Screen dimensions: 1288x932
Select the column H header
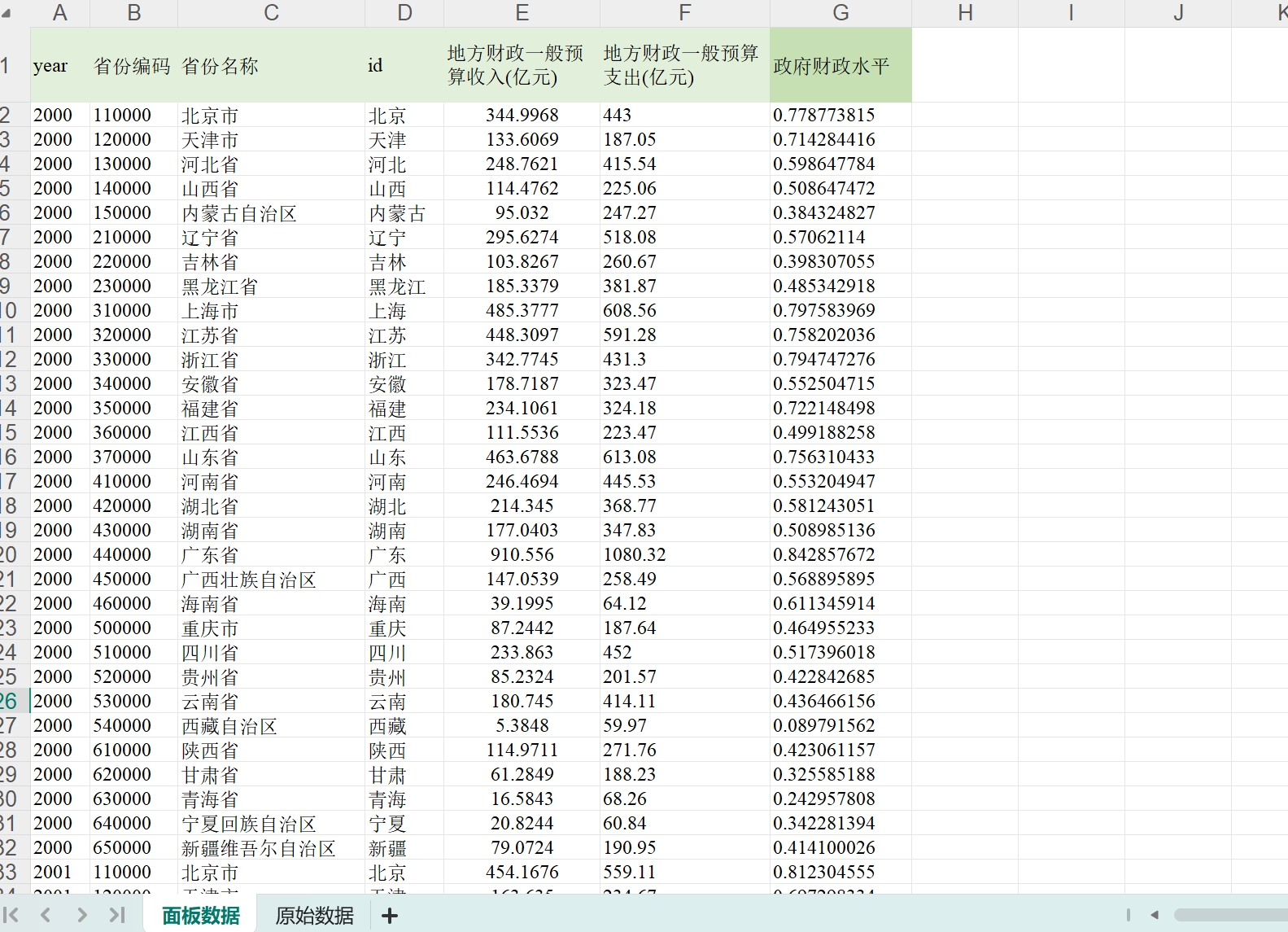pyautogui.click(x=965, y=13)
